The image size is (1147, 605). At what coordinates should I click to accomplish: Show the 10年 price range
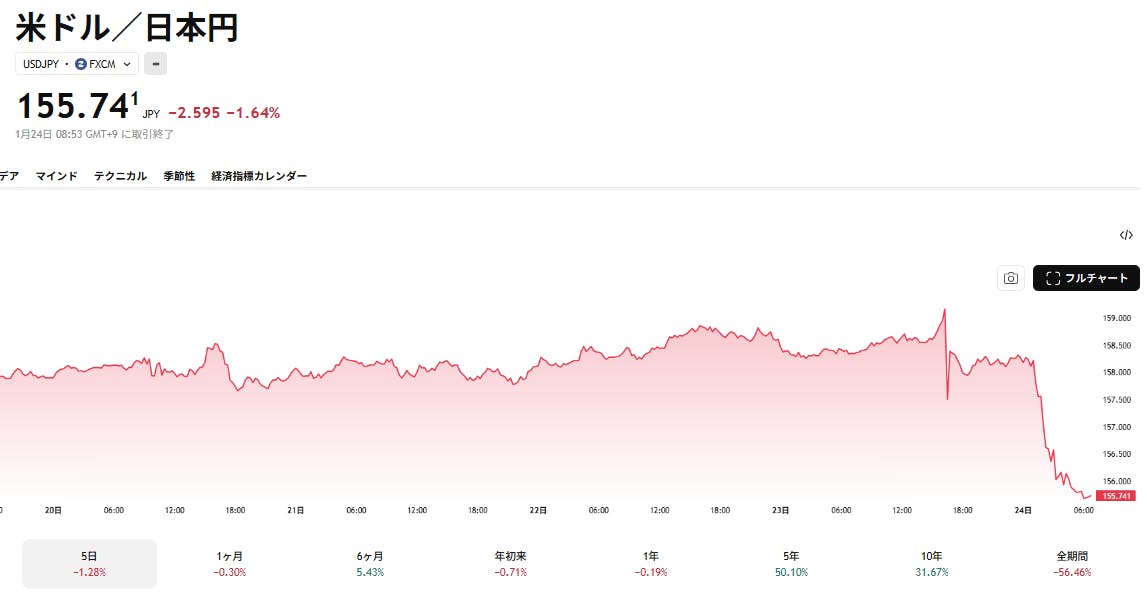pyautogui.click(x=931, y=563)
